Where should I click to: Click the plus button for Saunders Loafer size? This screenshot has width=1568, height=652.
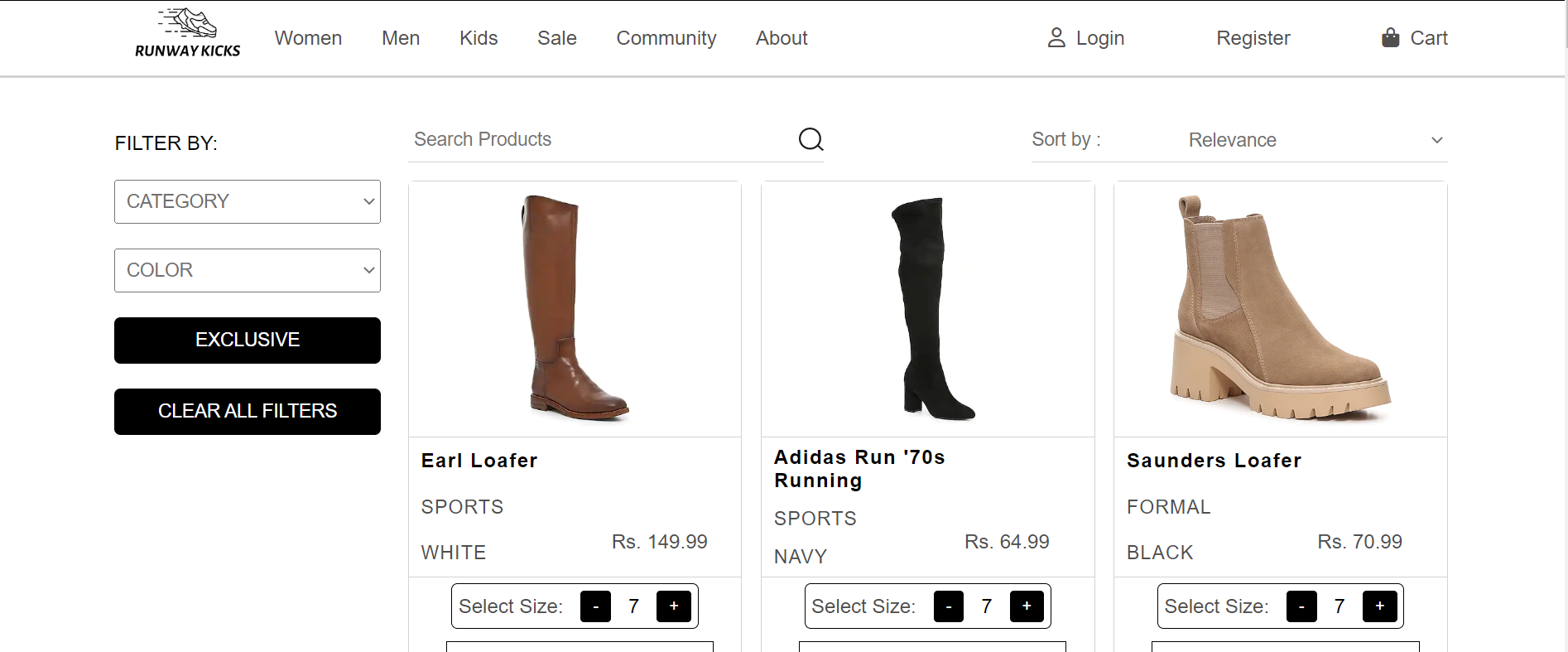click(x=1379, y=606)
